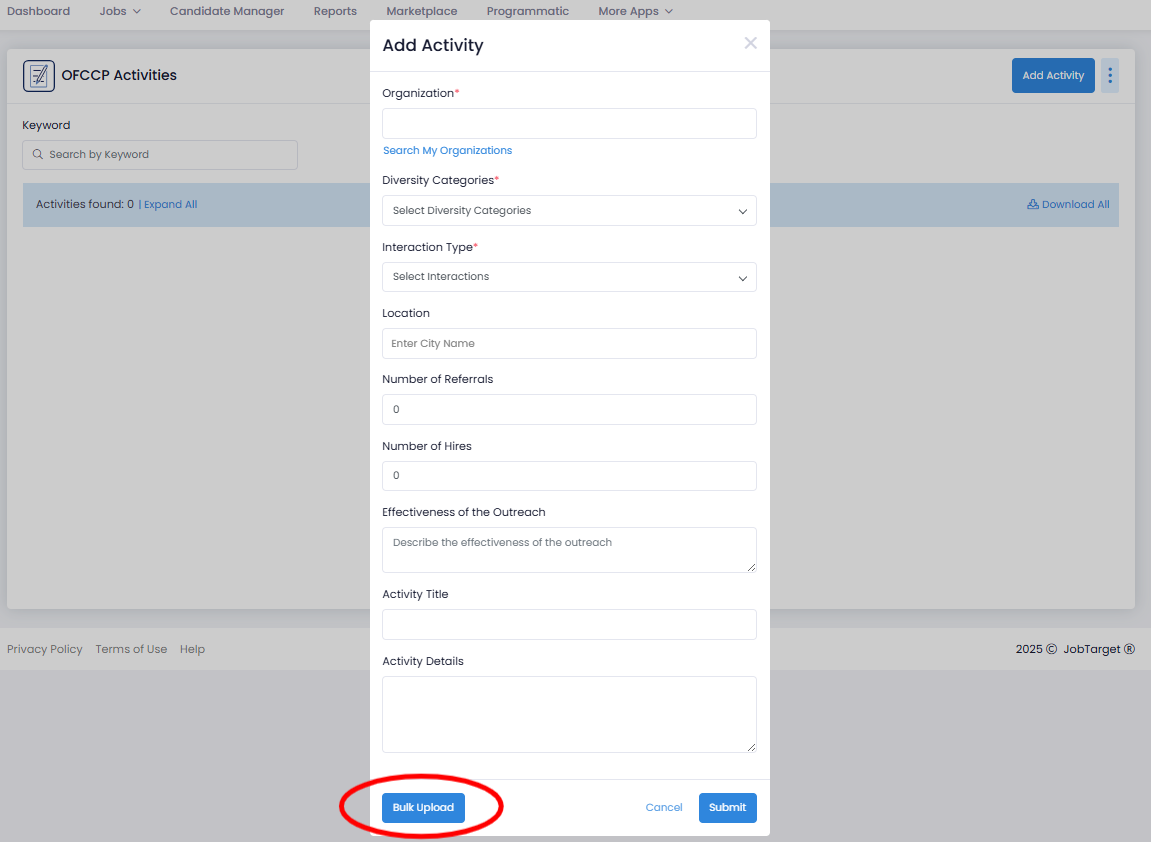Click the Location city name field

(x=569, y=344)
